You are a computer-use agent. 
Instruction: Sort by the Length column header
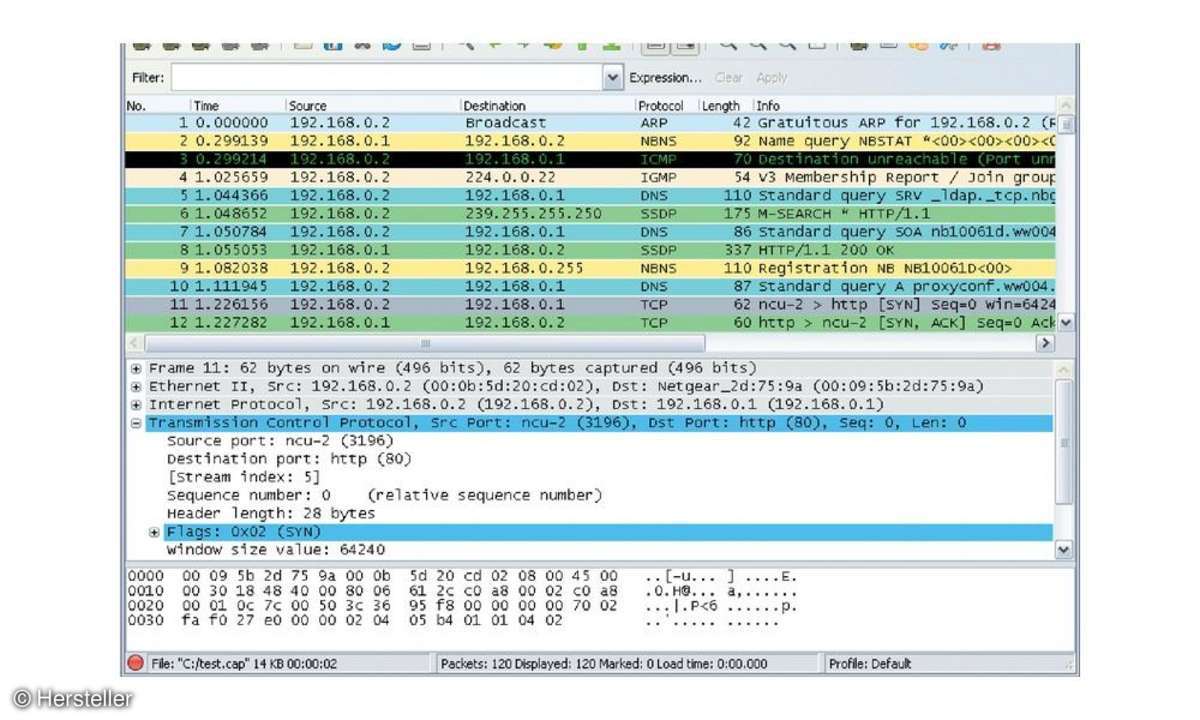(x=724, y=105)
